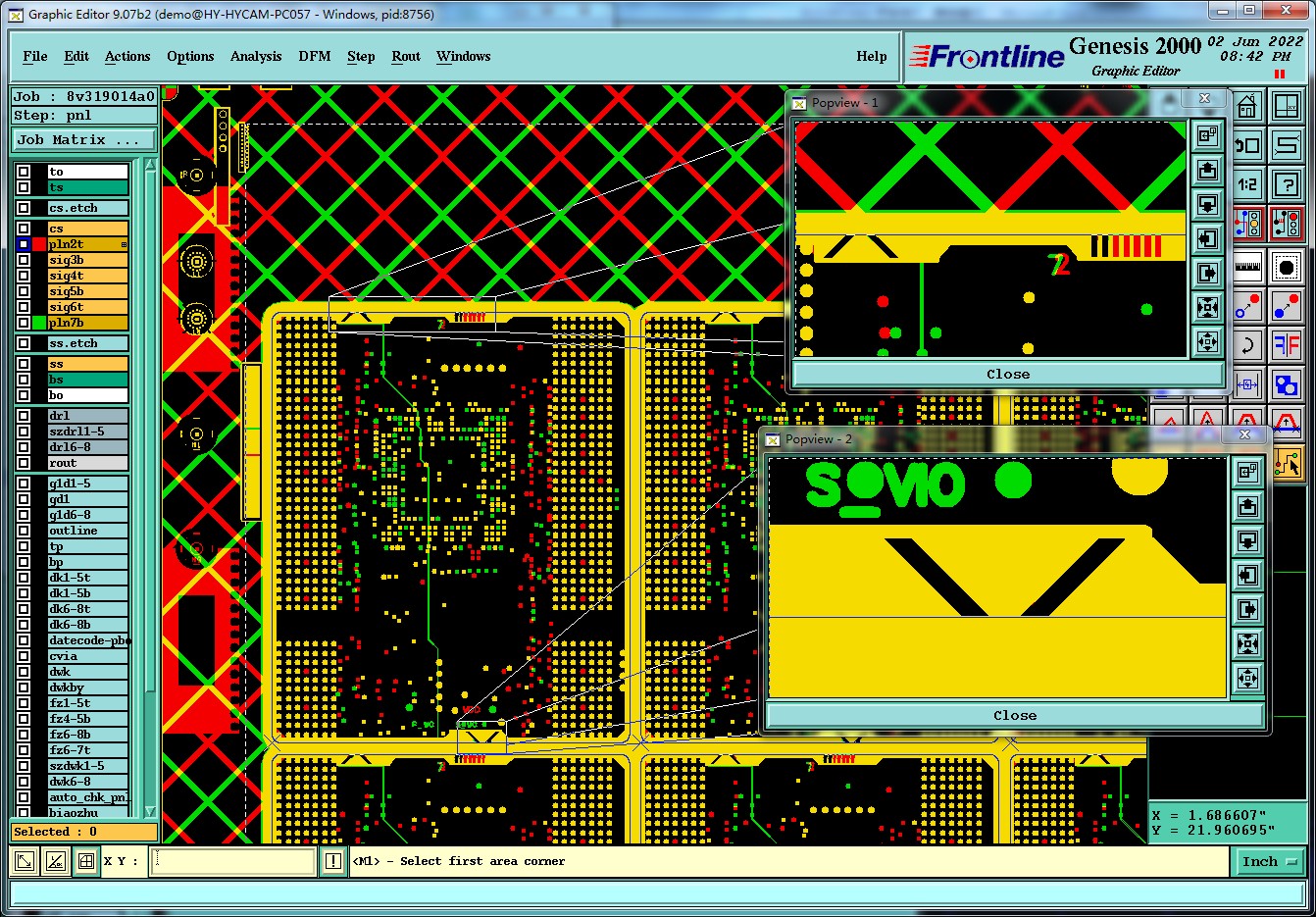The height and width of the screenshot is (917, 1316).
Task: Click the grid icon left of X Y label
Action: 86,862
